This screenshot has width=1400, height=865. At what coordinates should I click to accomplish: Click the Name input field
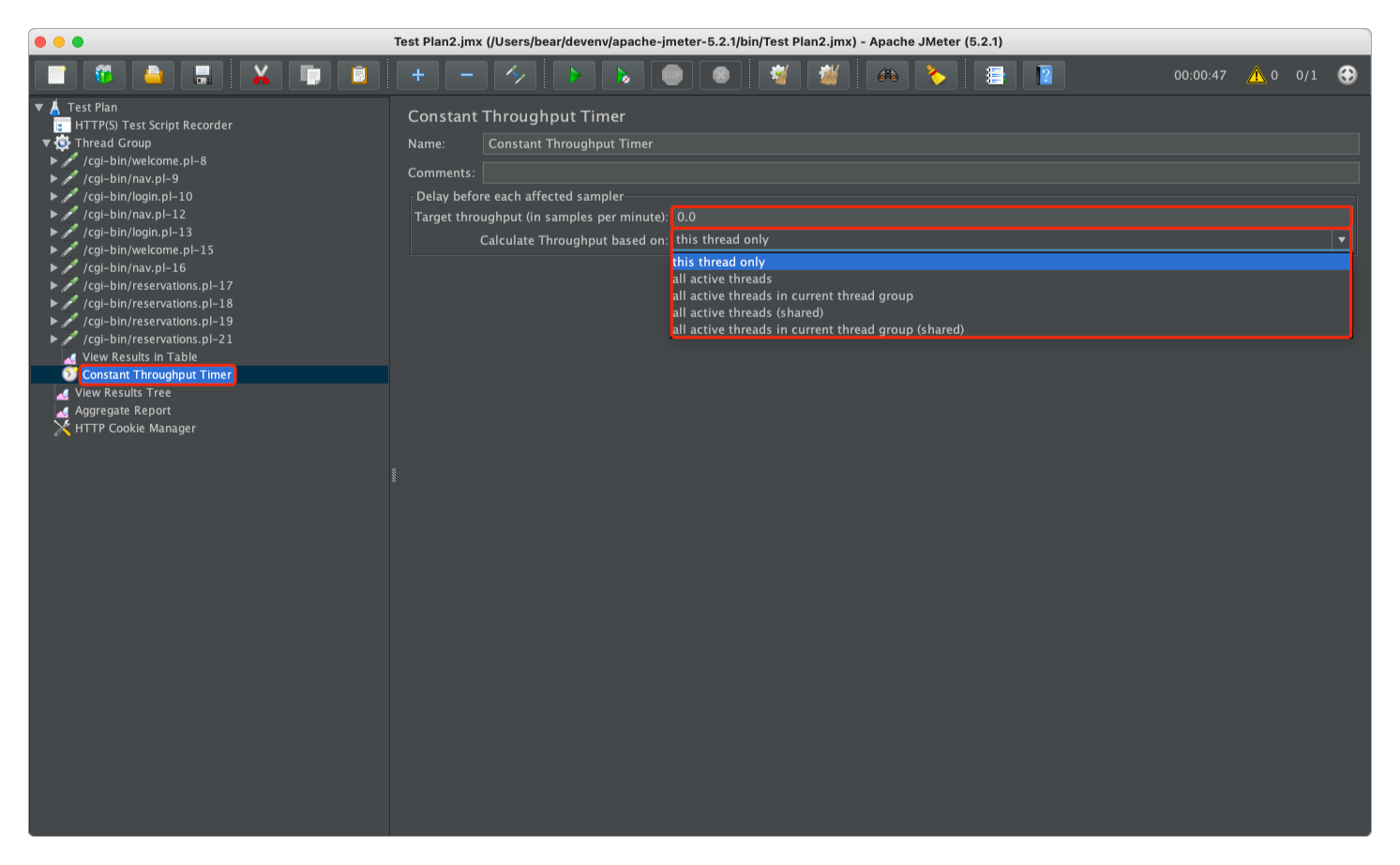[921, 144]
